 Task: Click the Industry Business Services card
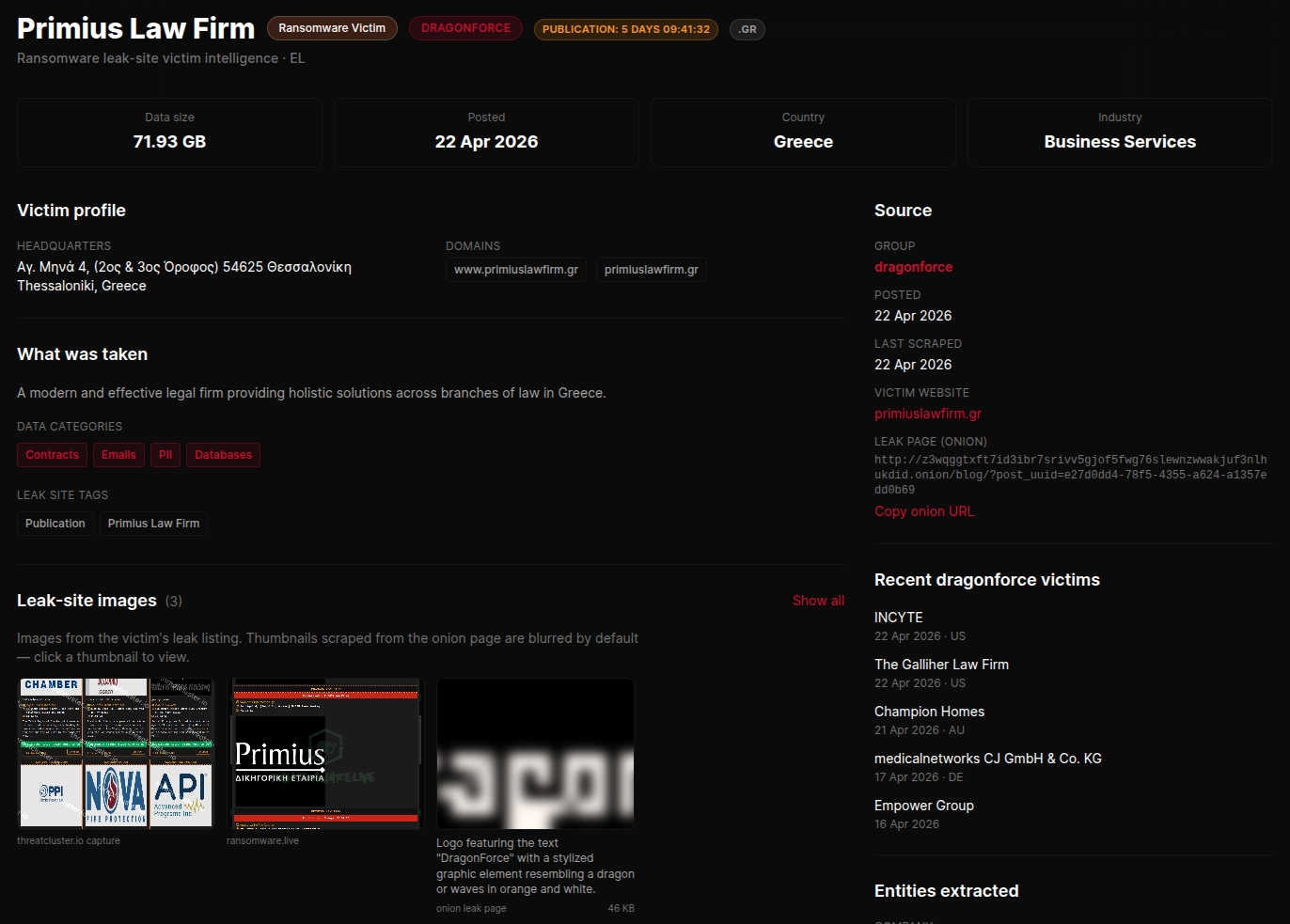pos(1120,133)
